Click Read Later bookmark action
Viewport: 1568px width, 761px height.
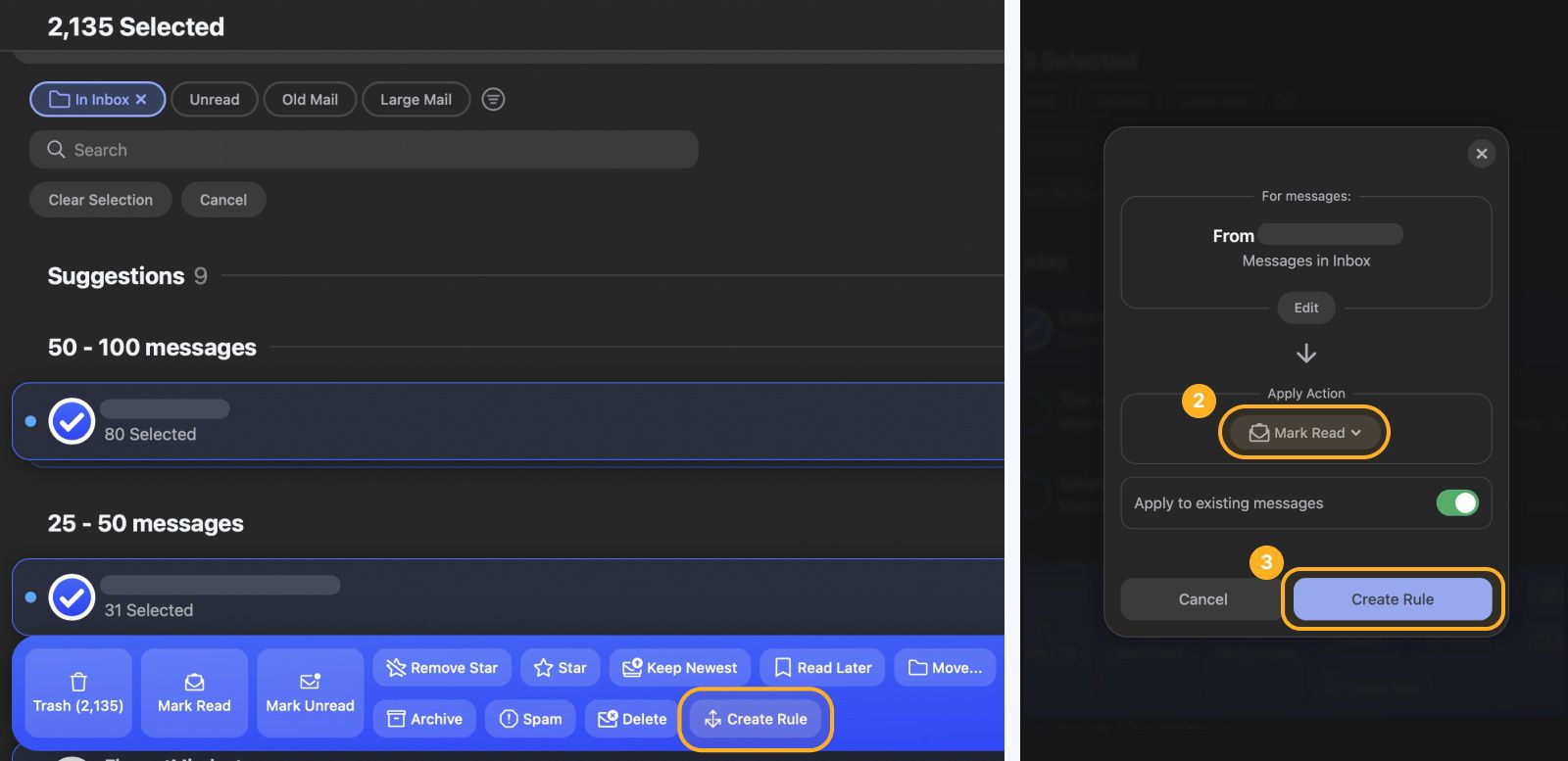822,667
